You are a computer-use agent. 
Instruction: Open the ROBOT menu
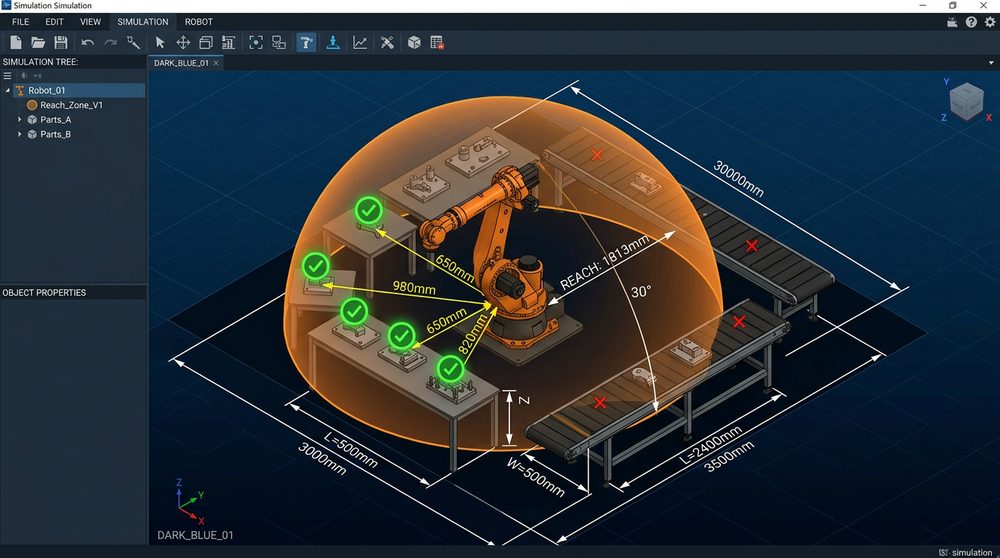(x=198, y=22)
